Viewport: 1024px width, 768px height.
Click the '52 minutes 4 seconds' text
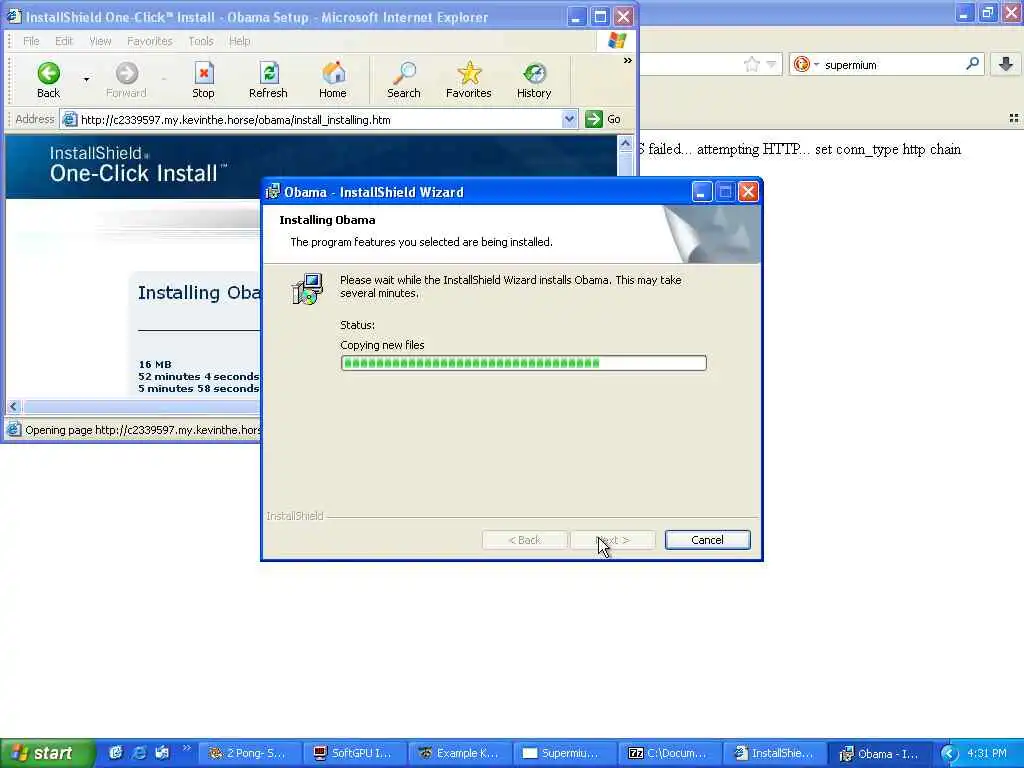[x=199, y=376]
